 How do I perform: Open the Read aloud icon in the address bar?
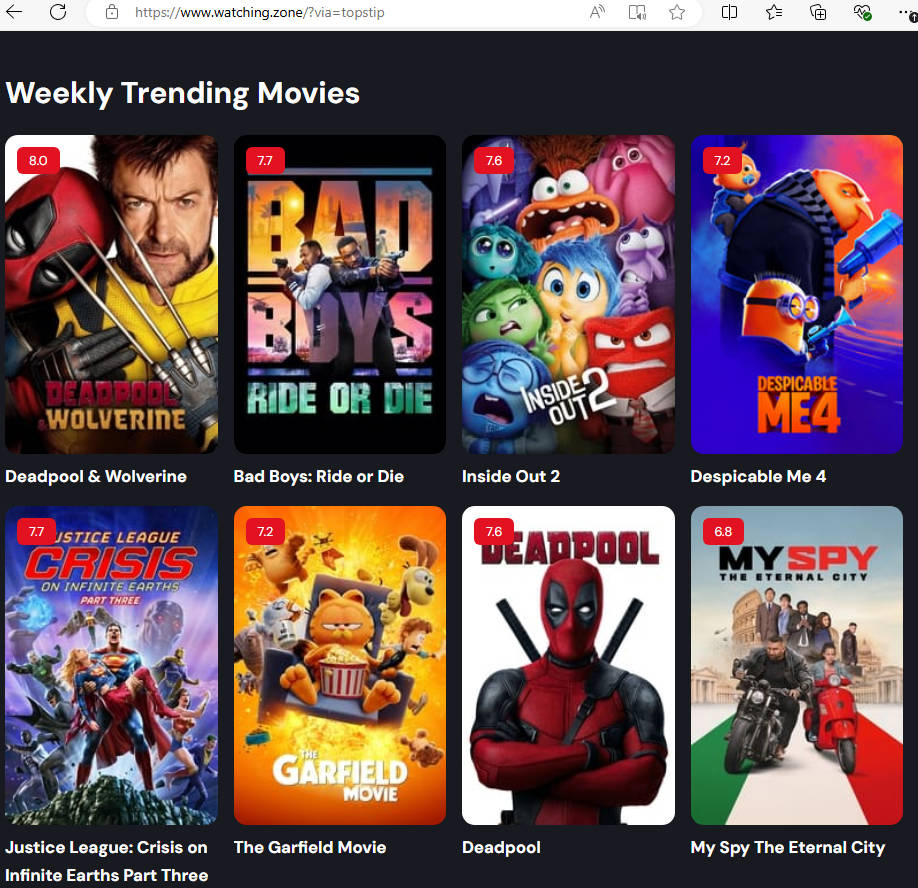(x=597, y=12)
